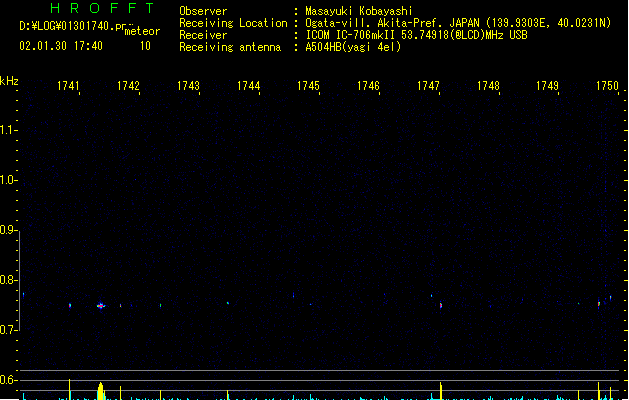Viewport: 629px width, 400px height.
Task: Click the observer name Masayuki Kobayashi
Action: [359, 11]
